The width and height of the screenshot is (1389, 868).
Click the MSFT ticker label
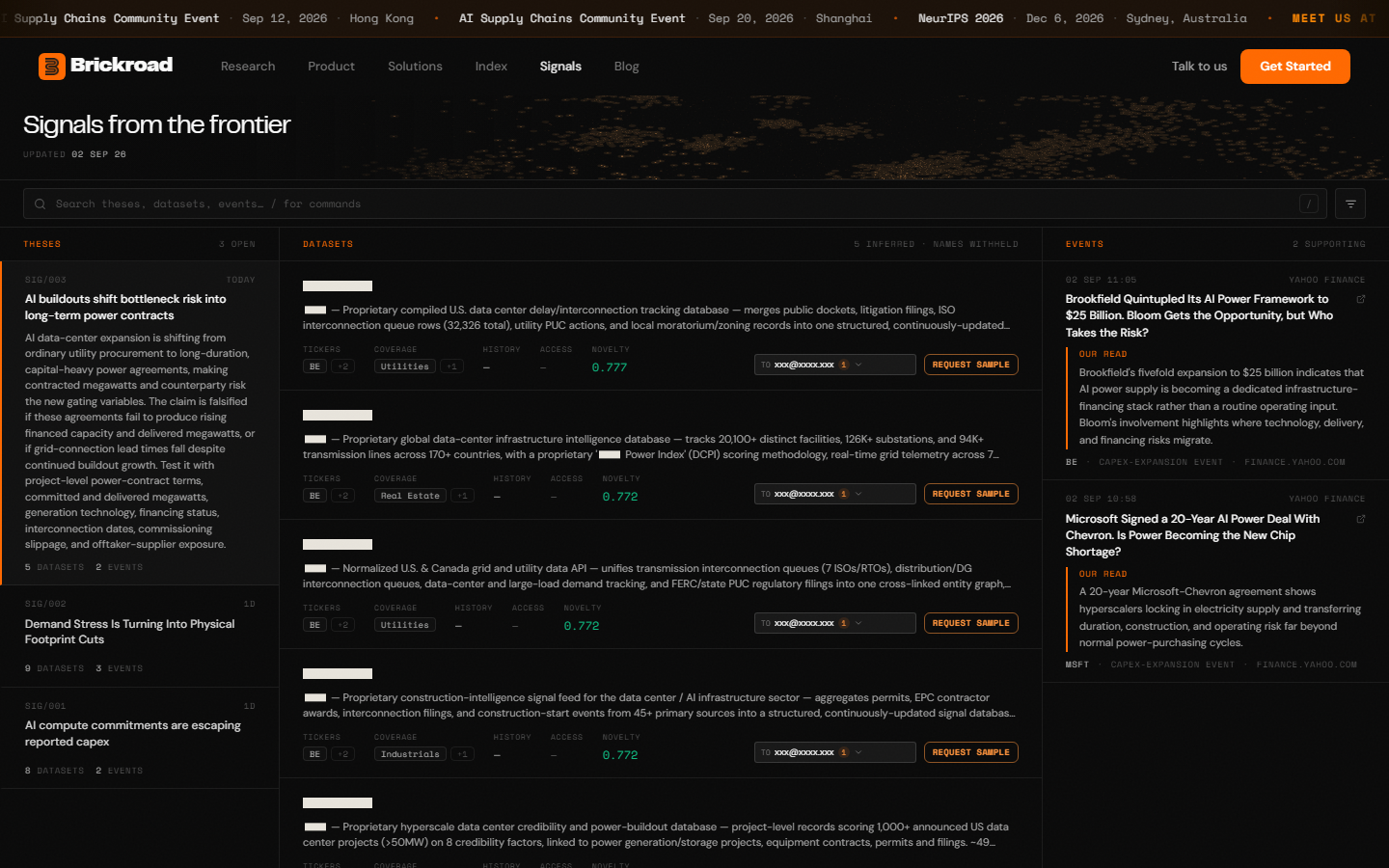[1077, 665]
